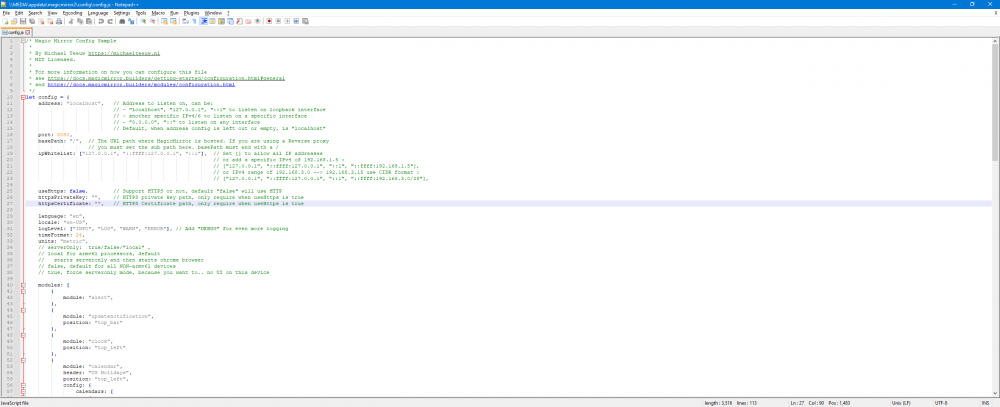Screen dimensions: 1000x407
Task: Redo the edit via toolbar arrow
Action: (x=110, y=21)
